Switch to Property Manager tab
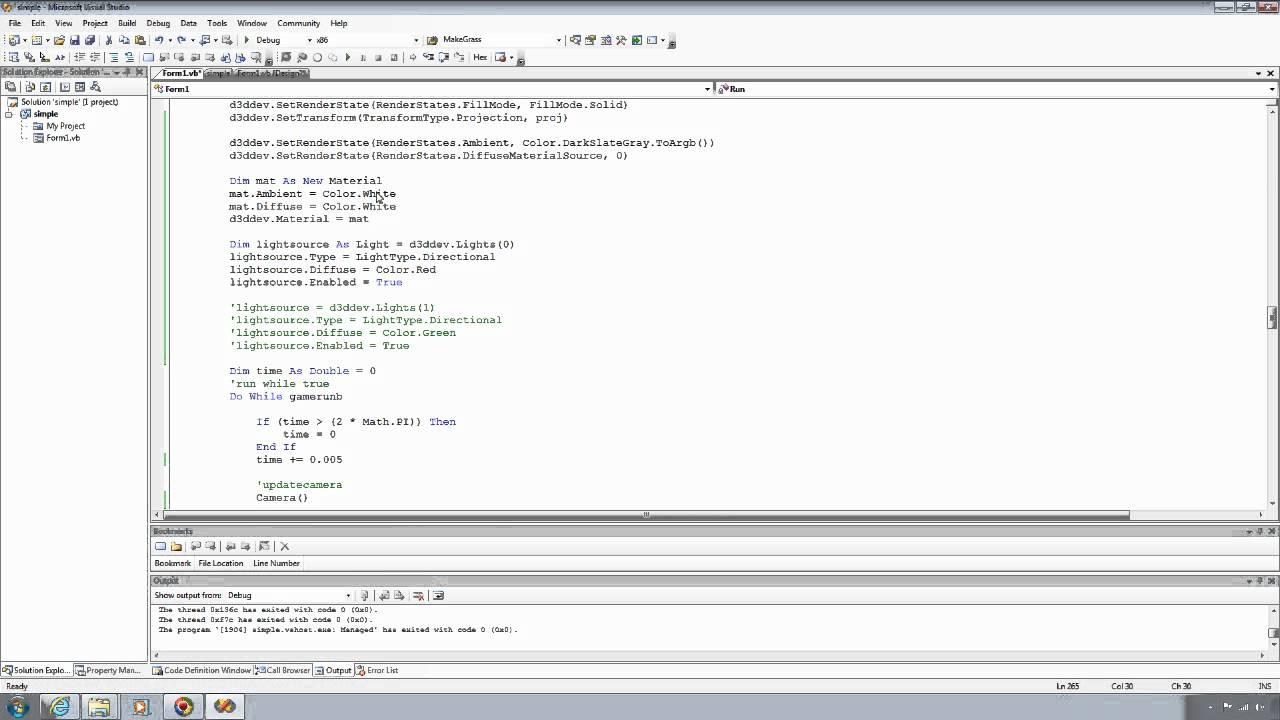 (x=108, y=670)
